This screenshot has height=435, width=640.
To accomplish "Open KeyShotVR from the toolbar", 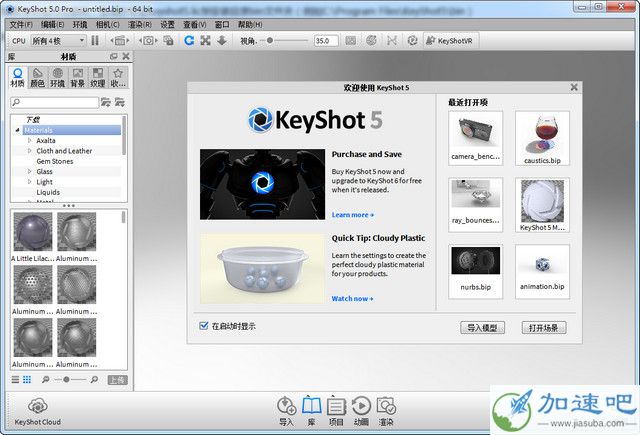I will click(449, 40).
